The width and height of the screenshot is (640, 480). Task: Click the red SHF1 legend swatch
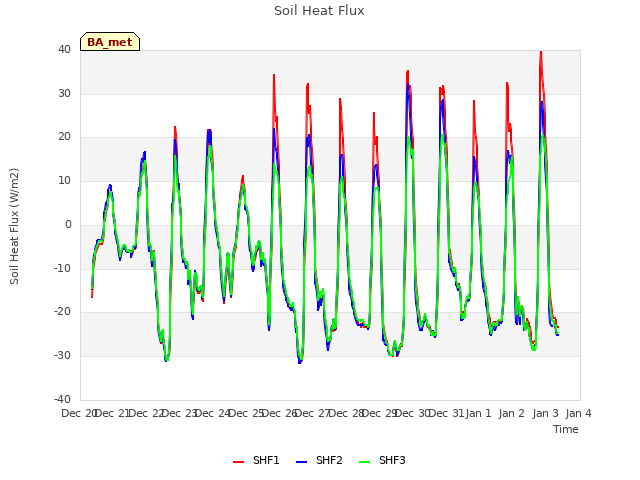pos(238,462)
